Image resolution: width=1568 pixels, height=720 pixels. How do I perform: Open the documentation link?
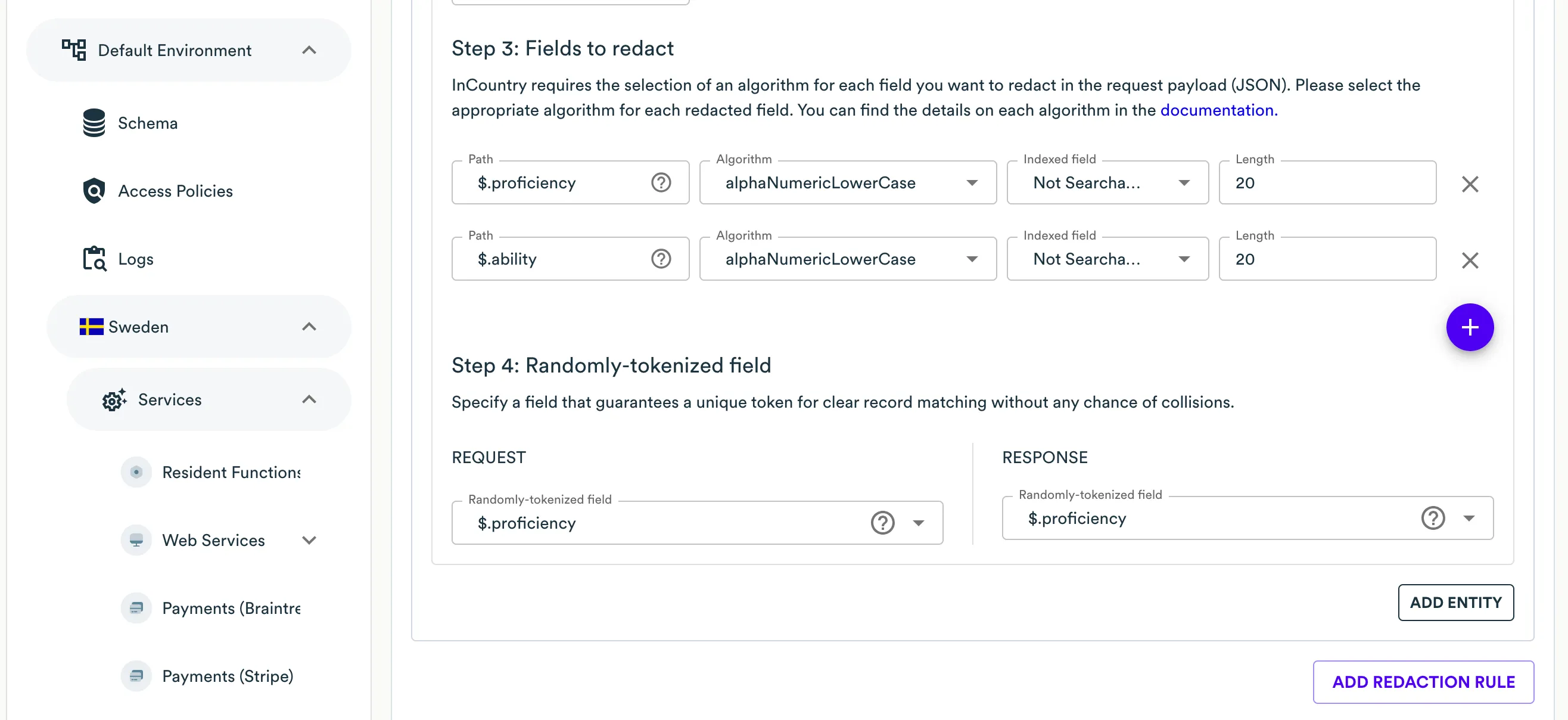[1218, 110]
